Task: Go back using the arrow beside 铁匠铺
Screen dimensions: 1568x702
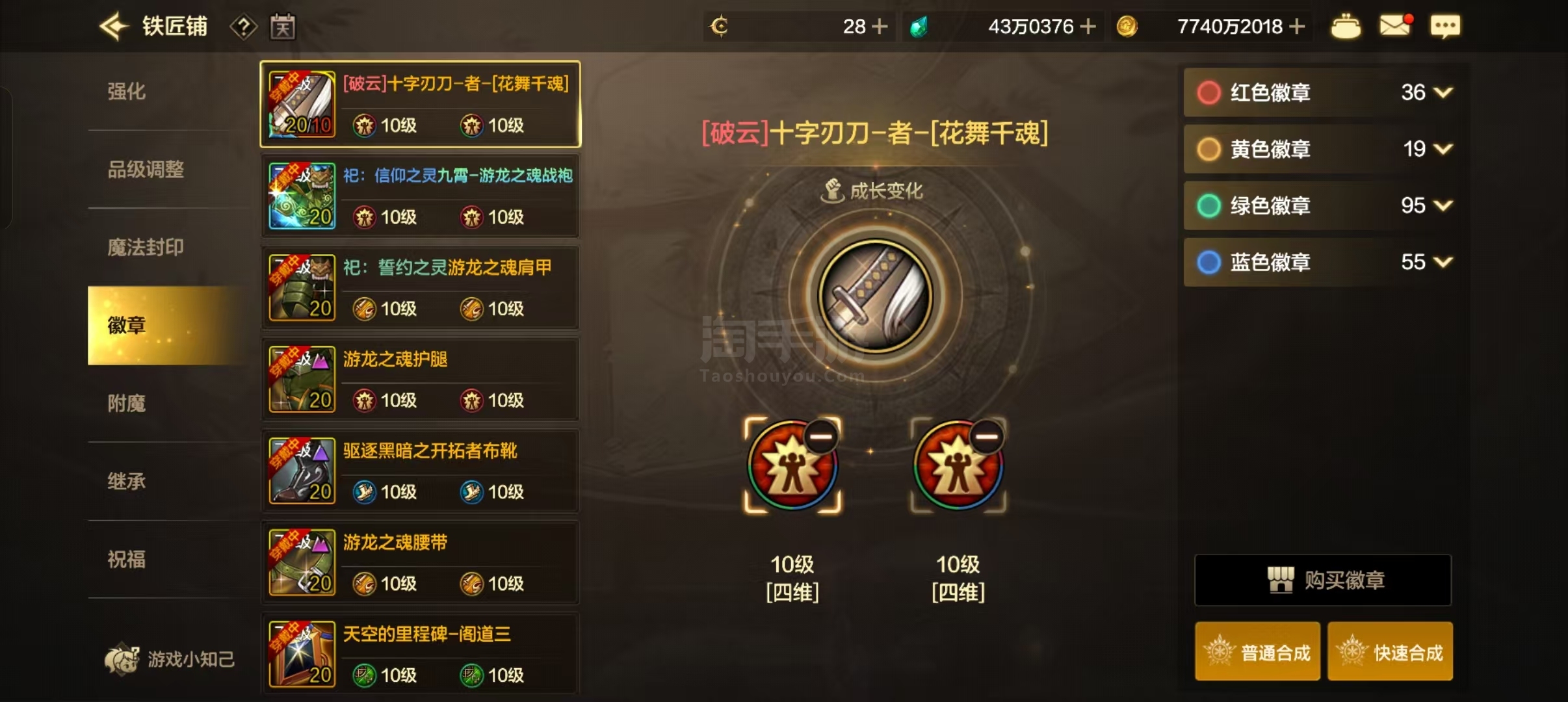Action: click(113, 27)
